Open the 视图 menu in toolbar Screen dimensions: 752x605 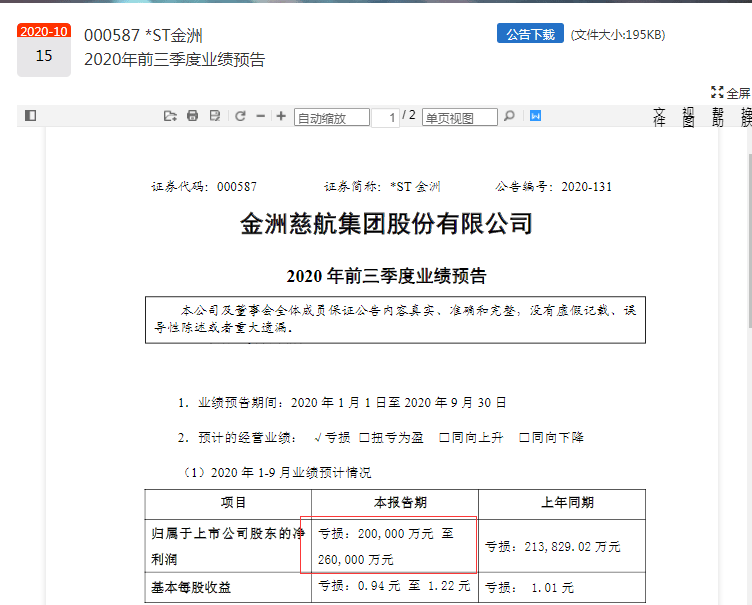pos(688,117)
